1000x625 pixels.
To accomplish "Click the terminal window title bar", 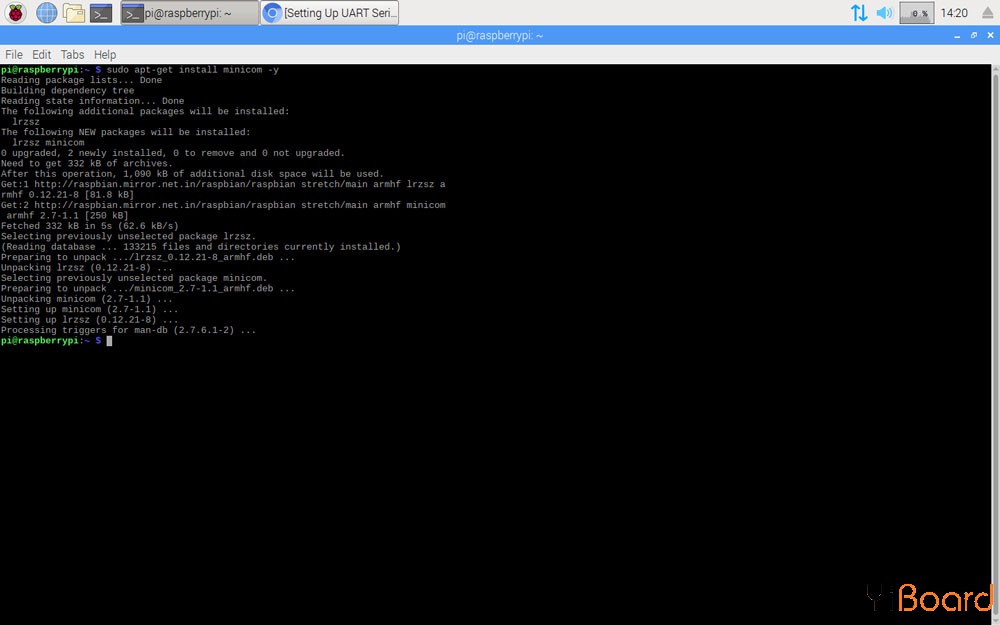I will [500, 35].
